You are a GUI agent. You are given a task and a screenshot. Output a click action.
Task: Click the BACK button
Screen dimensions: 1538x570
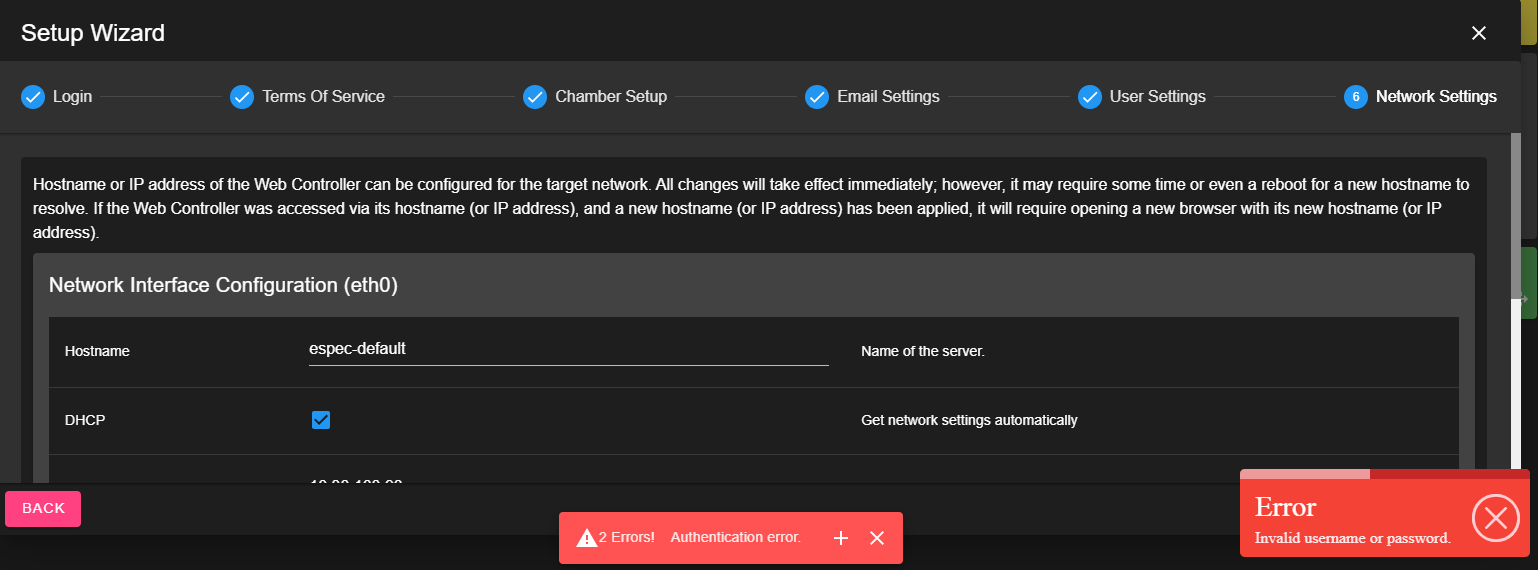pos(43,508)
